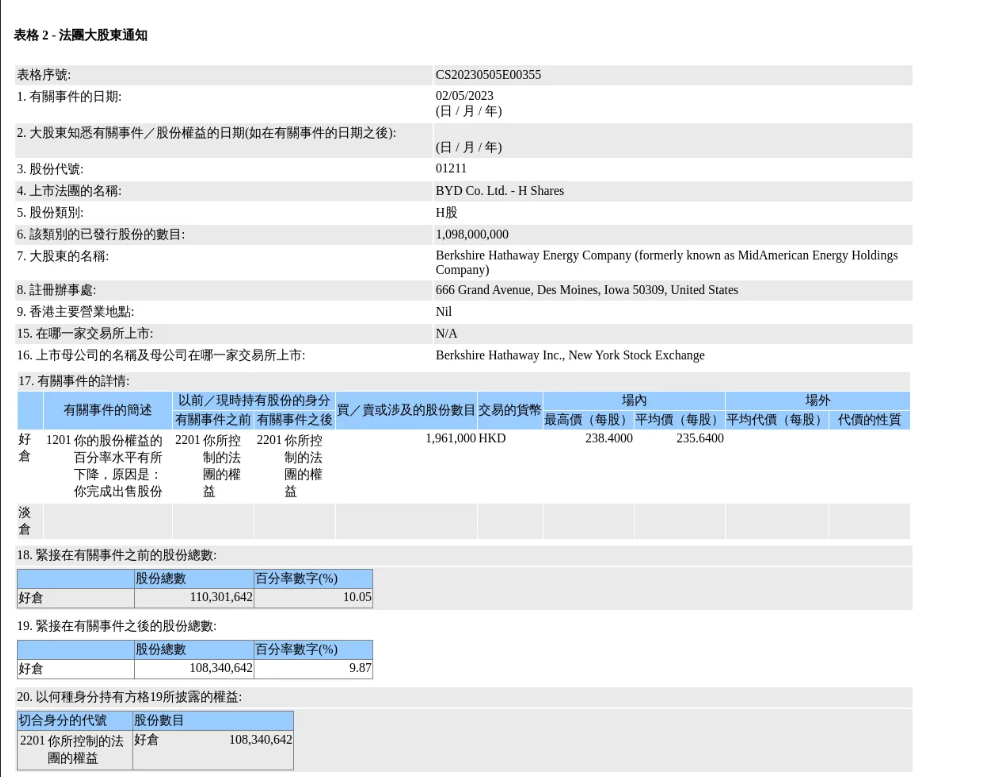This screenshot has height=777, width=999.
Task: Click the pre-event percentage 10.05
Action: 357,597
